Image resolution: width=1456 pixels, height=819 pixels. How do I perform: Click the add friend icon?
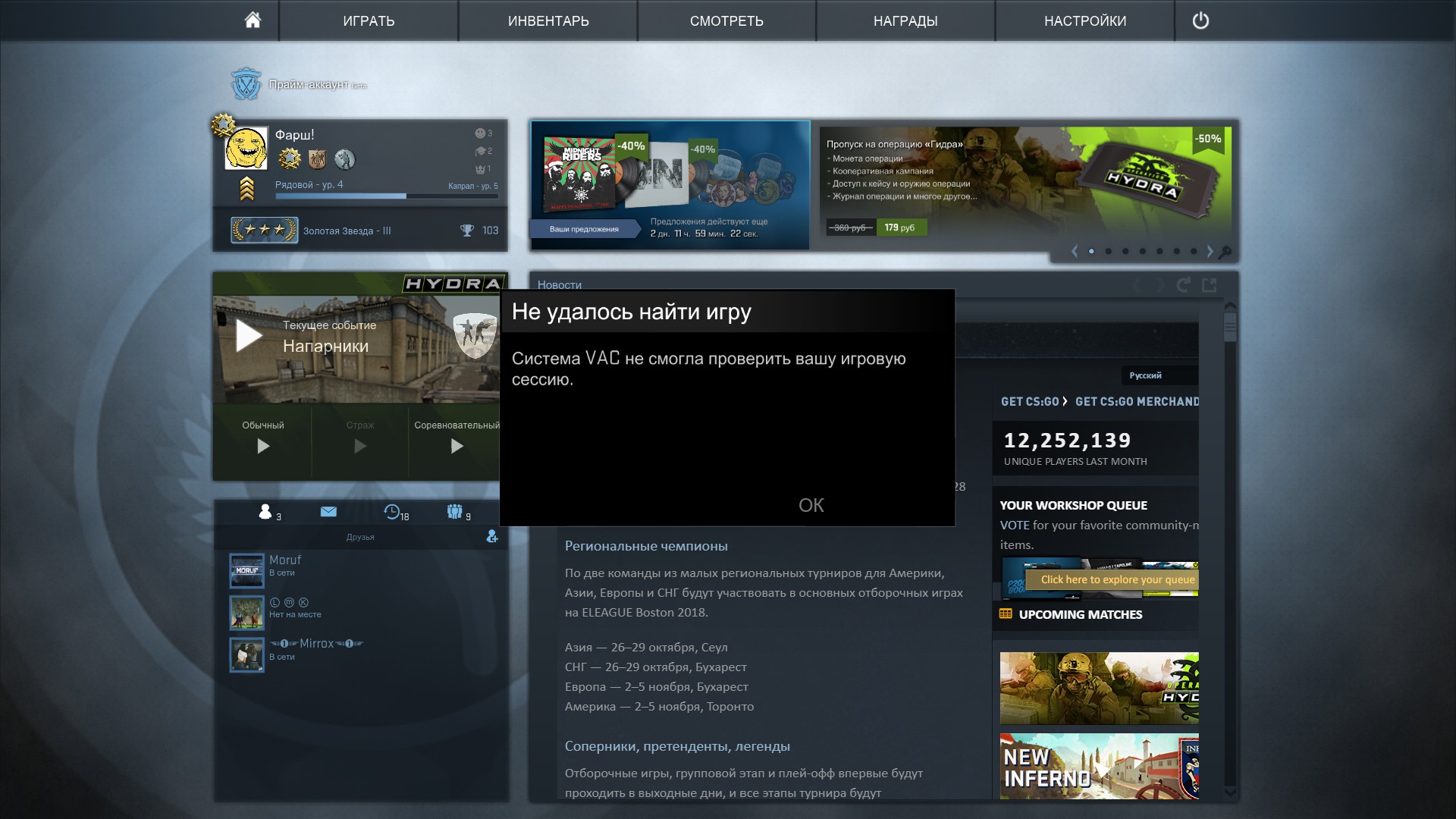tap(492, 537)
